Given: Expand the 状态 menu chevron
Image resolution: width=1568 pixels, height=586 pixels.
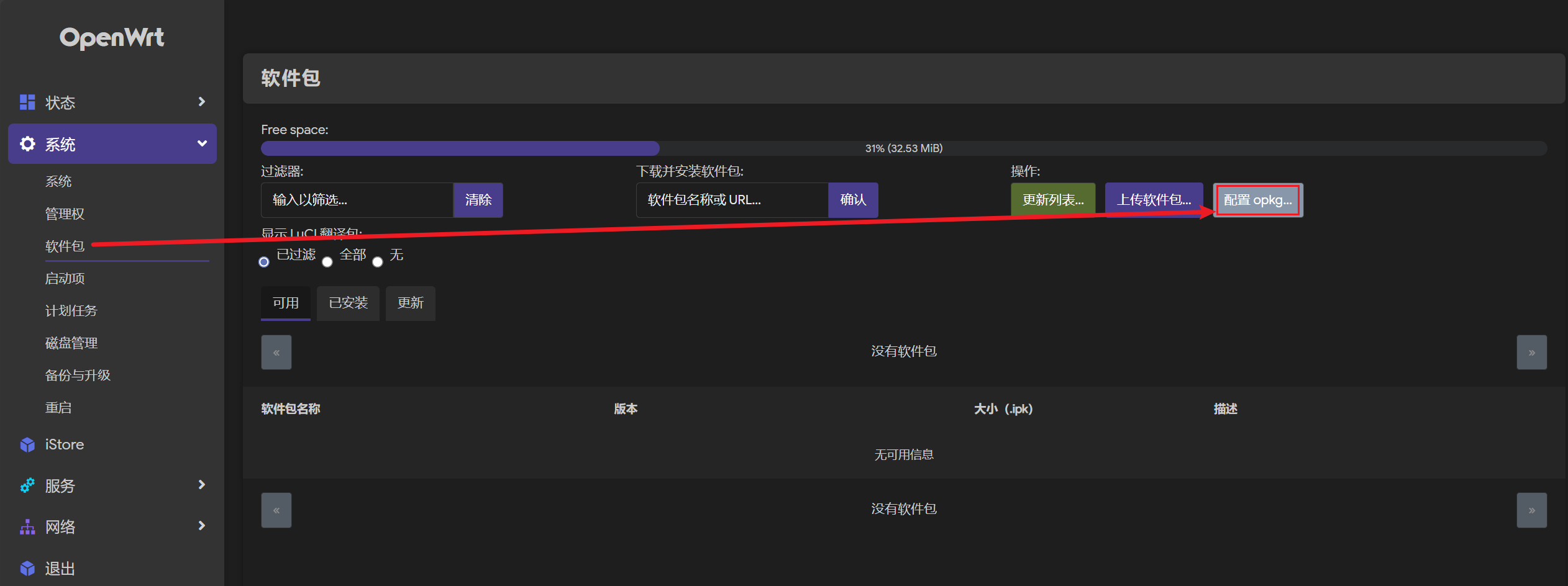Looking at the screenshot, I should pos(201,102).
